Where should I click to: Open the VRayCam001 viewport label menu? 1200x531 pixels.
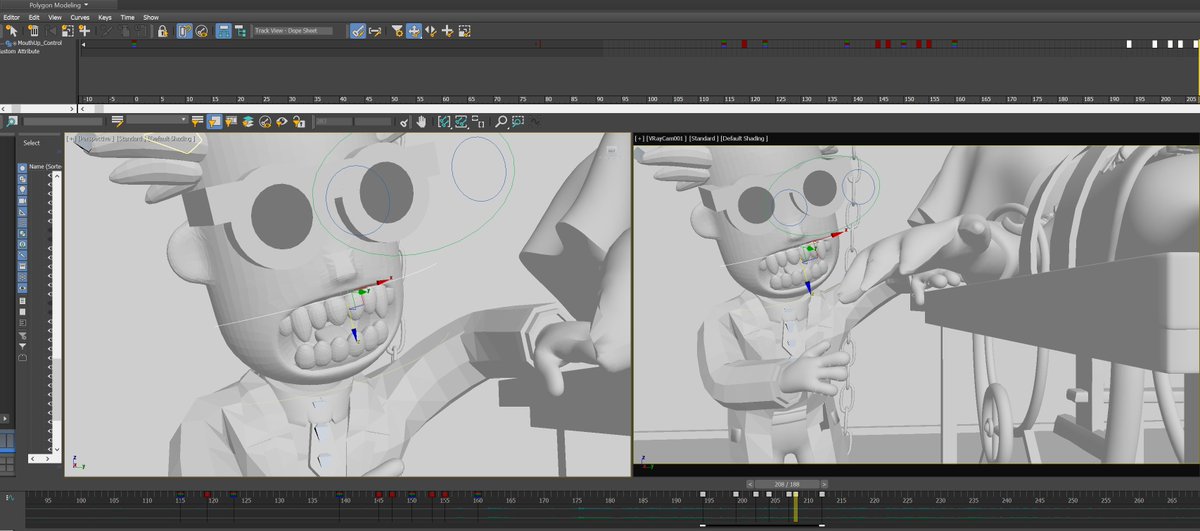[667, 138]
